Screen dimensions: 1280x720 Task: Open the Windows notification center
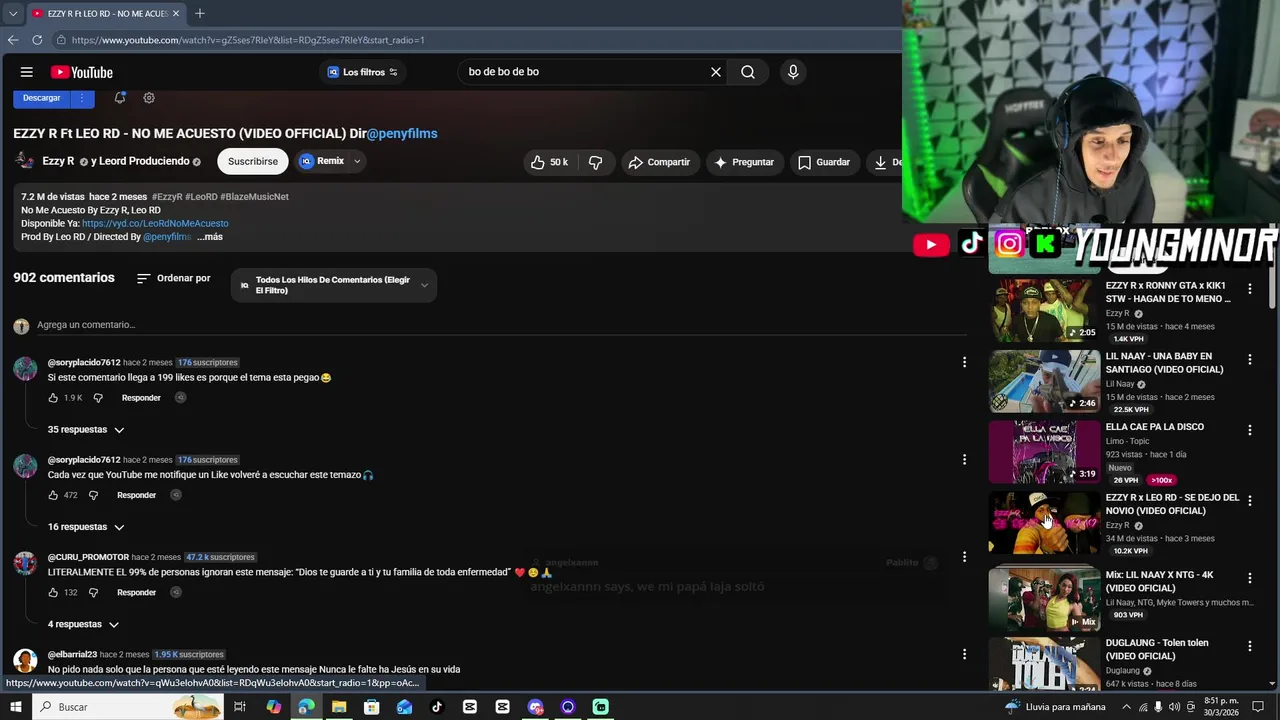(x=1258, y=707)
